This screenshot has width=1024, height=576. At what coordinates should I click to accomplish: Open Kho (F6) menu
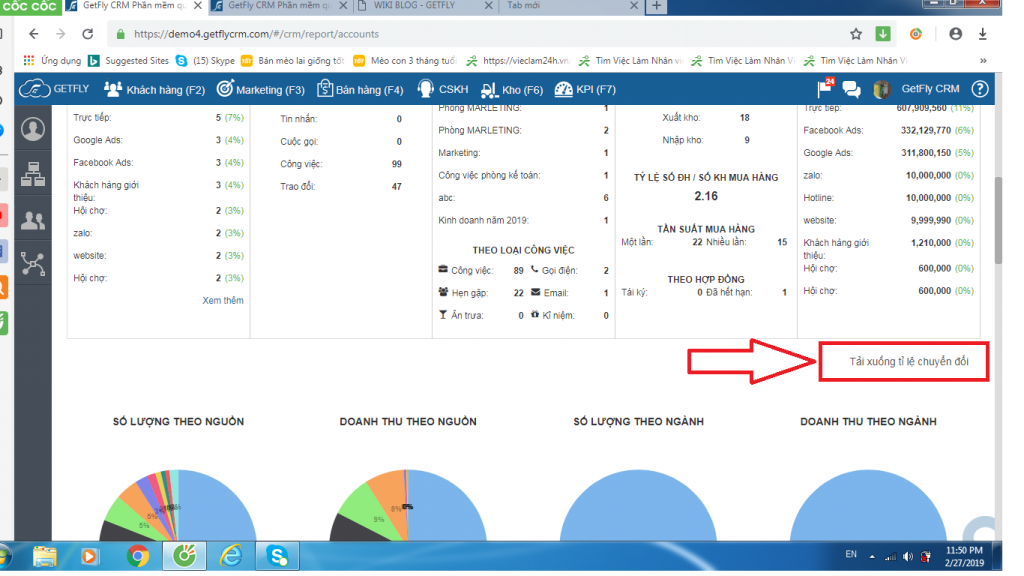(x=512, y=89)
